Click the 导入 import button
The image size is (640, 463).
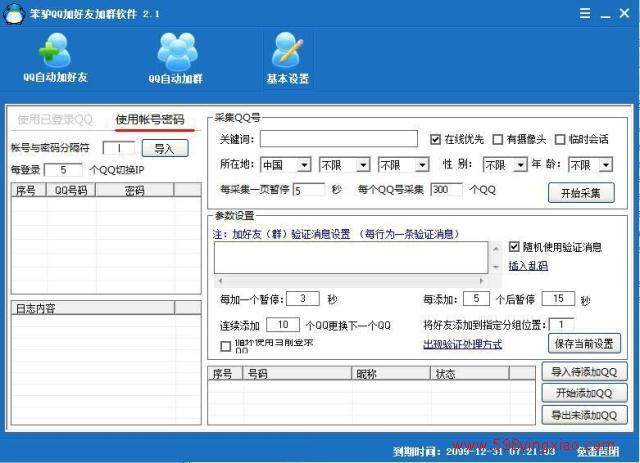(x=165, y=148)
